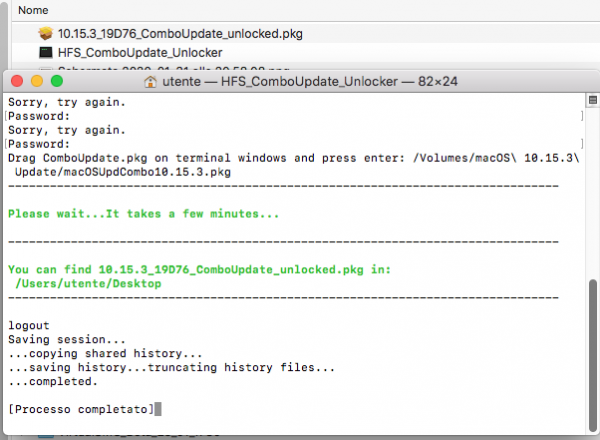
Task: Close the Terminal window with the red button
Action: [17, 81]
